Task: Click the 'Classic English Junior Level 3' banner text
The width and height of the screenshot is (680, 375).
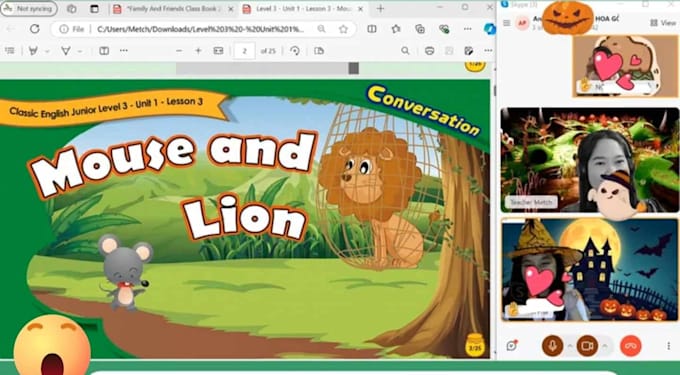Action: pyautogui.click(x=106, y=108)
